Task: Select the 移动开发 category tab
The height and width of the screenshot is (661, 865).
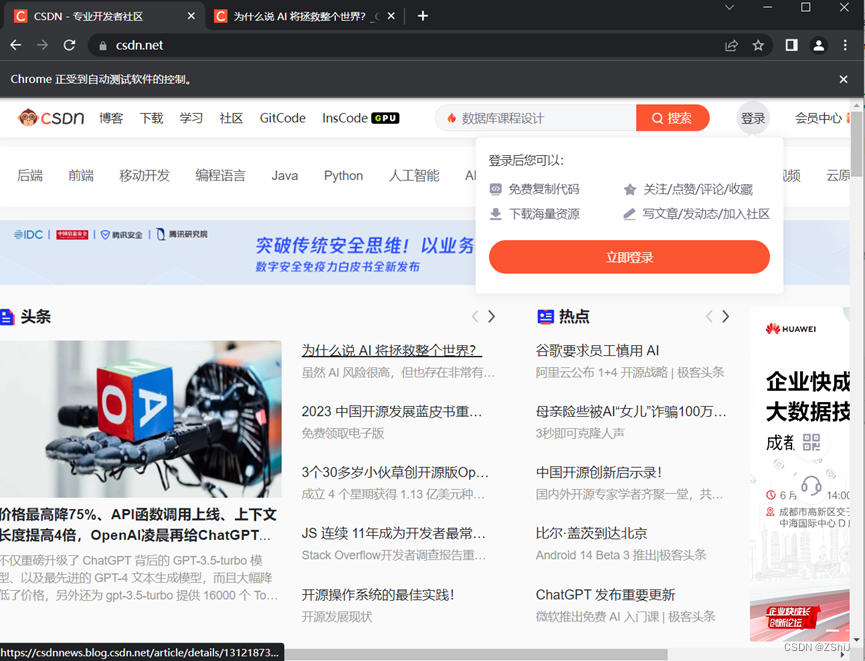Action: point(145,175)
